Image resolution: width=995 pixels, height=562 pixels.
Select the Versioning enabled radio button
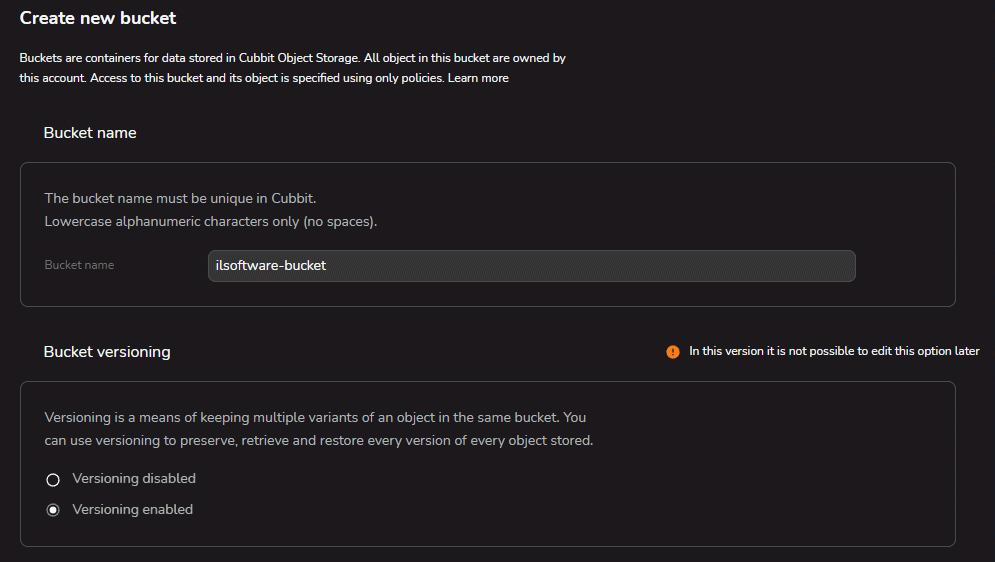coord(53,510)
